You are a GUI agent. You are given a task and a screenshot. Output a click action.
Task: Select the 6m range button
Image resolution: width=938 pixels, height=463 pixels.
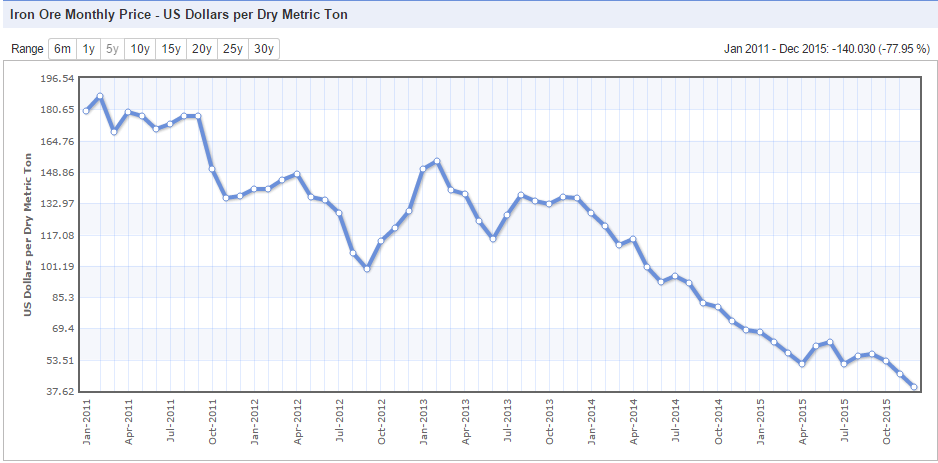[x=62, y=49]
